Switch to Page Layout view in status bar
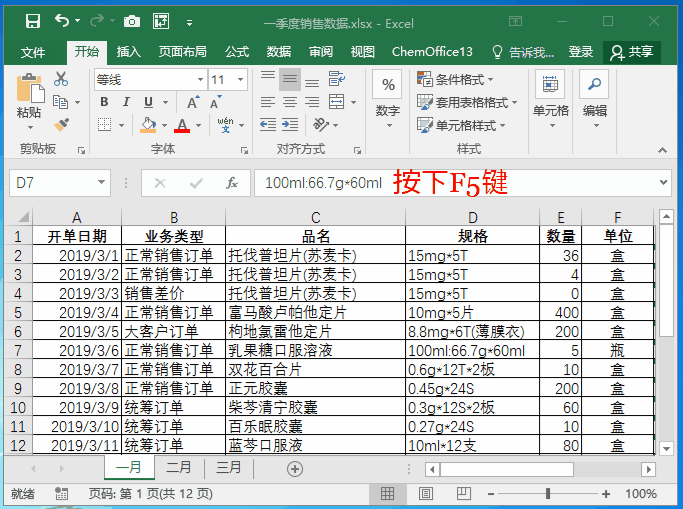The height and width of the screenshot is (509, 683). click(426, 494)
